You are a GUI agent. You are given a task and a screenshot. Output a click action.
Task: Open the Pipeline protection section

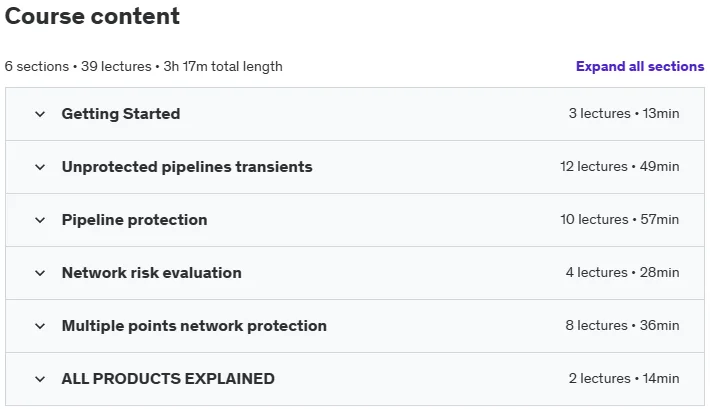pos(134,220)
